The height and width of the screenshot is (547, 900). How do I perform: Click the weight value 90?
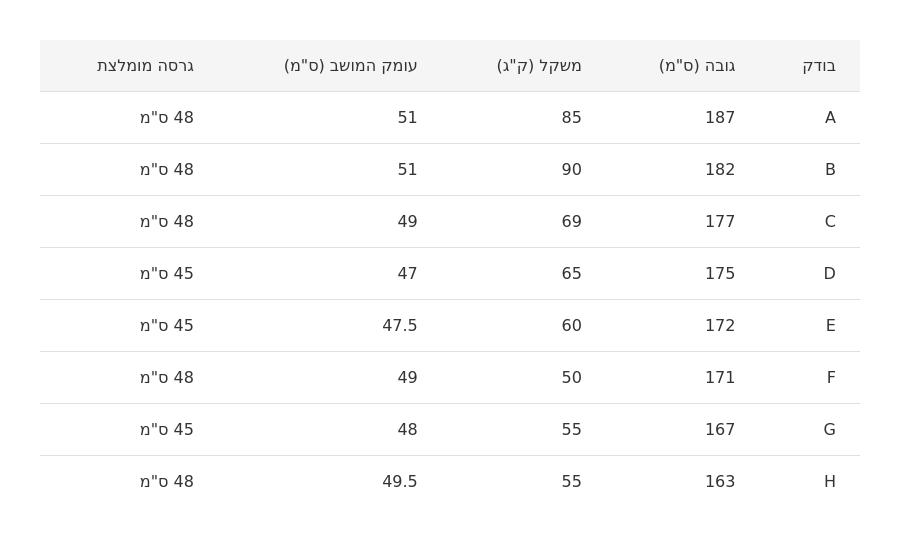571,170
